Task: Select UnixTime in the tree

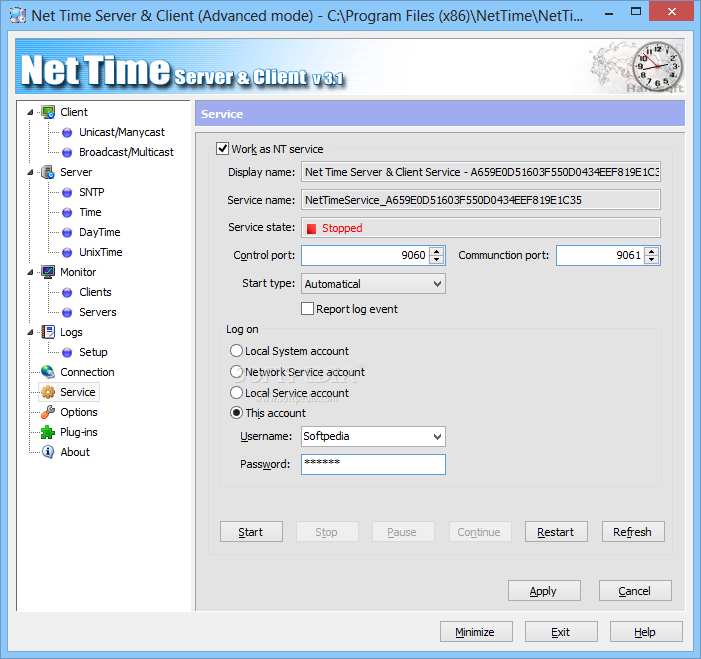Action: [101, 253]
